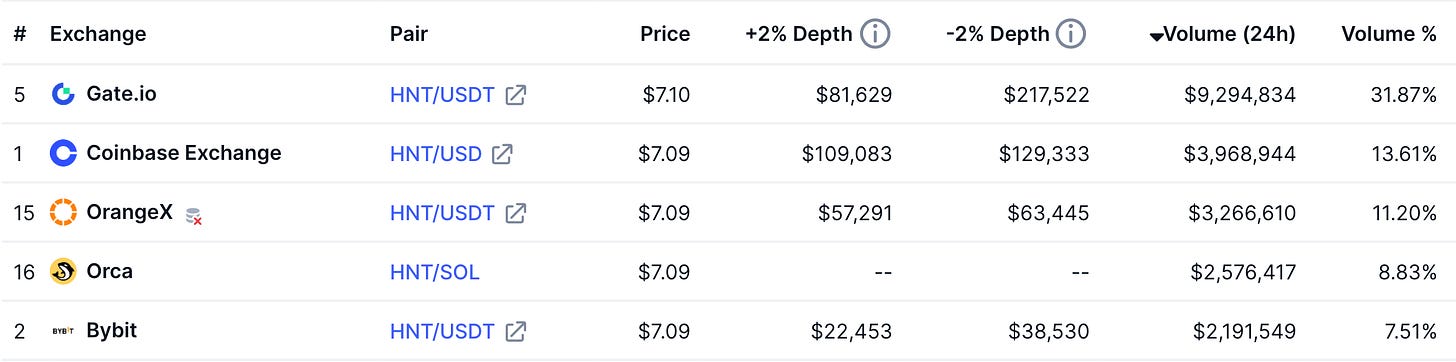1456x362 pixels.
Task: Click the external link icon beside Gate.io HNT/USDT
Action: 516,95
